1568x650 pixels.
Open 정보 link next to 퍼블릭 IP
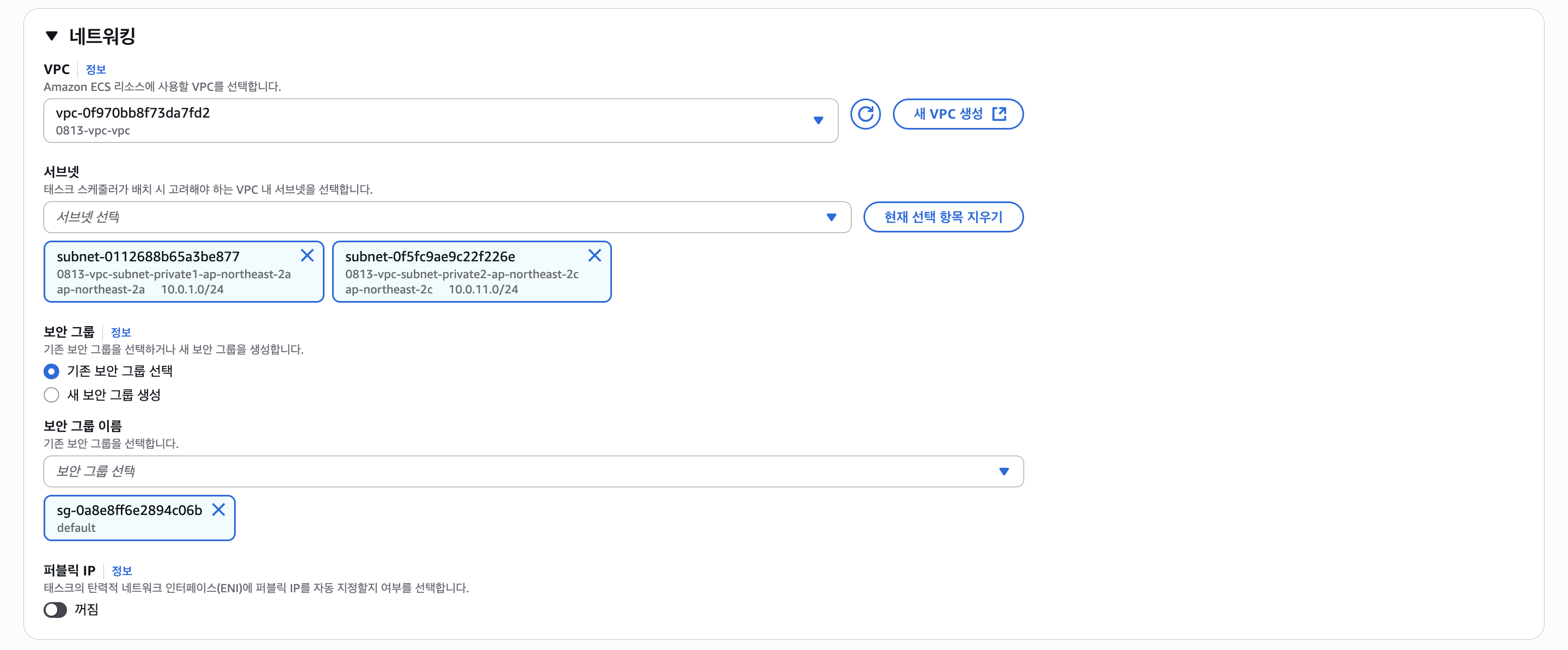click(122, 571)
